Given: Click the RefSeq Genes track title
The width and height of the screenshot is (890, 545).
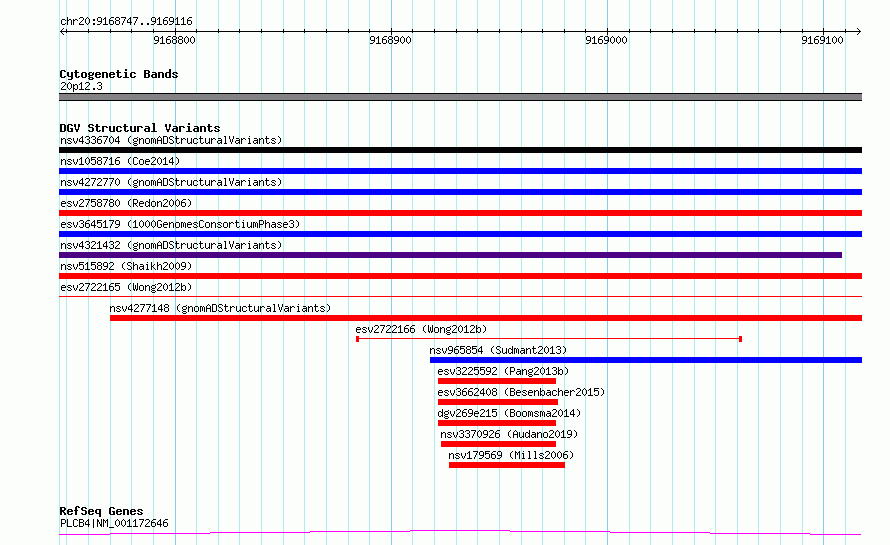Looking at the screenshot, I should click(x=101, y=511).
